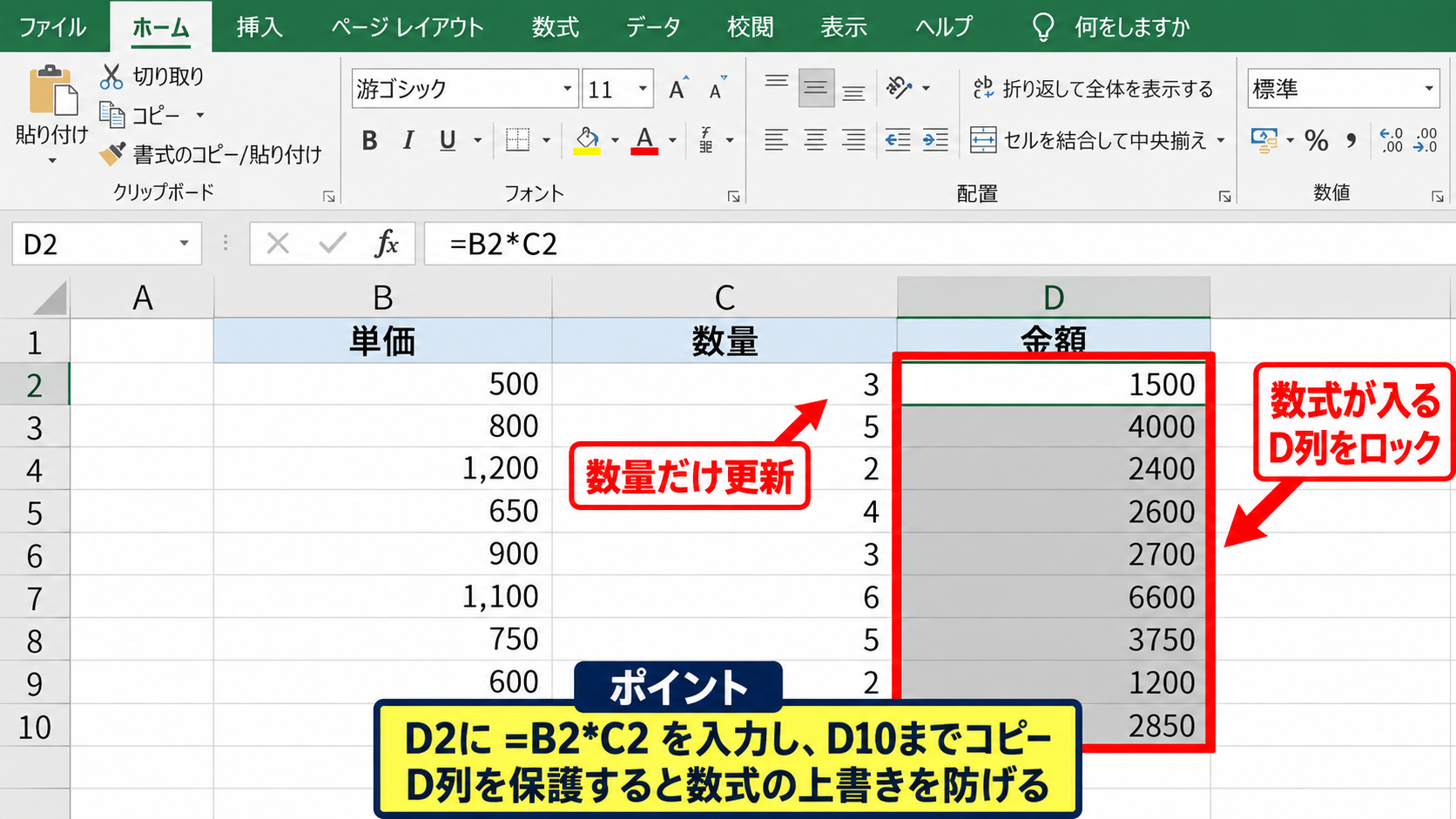Open the font name 游ゴシック dropdown
The height and width of the screenshot is (819, 1456).
pos(567,89)
